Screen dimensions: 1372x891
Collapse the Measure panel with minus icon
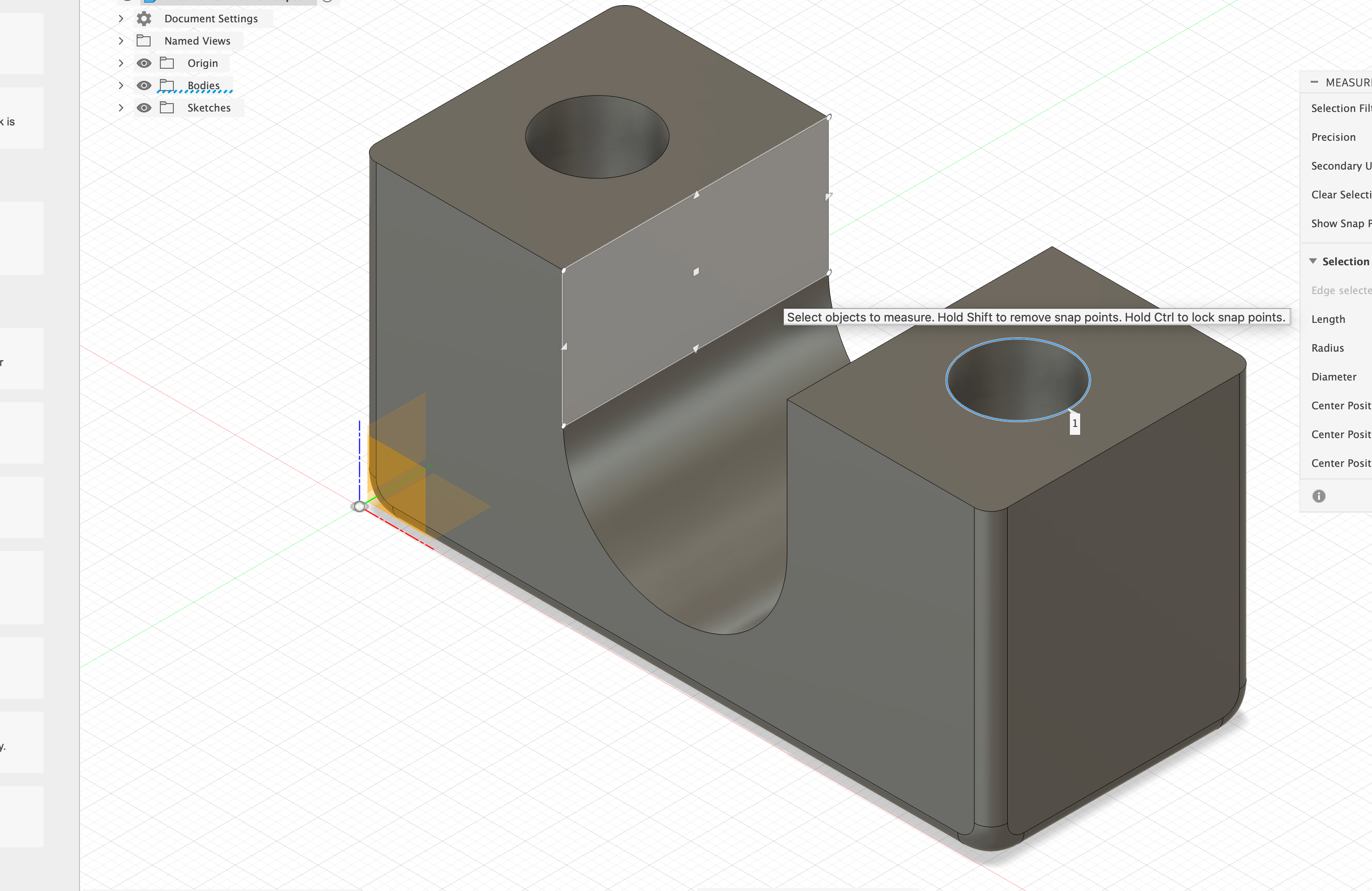[x=1314, y=82]
